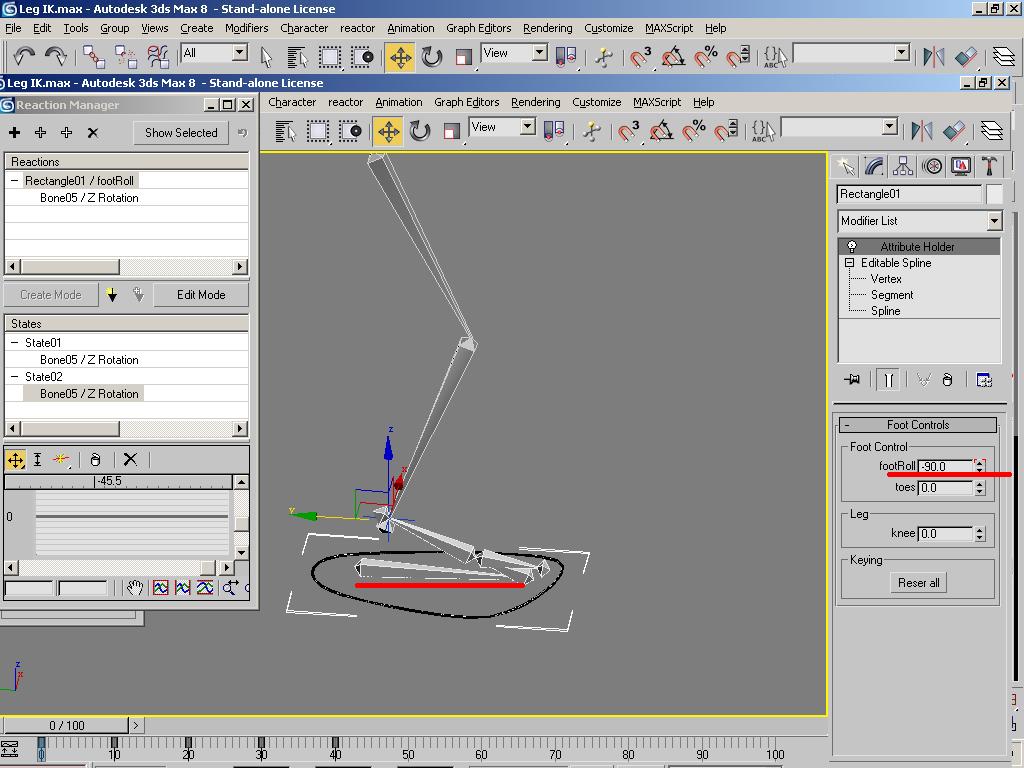1024x768 pixels.
Task: Click Delete Selected X icon beside Show Selected
Action: click(x=93, y=133)
